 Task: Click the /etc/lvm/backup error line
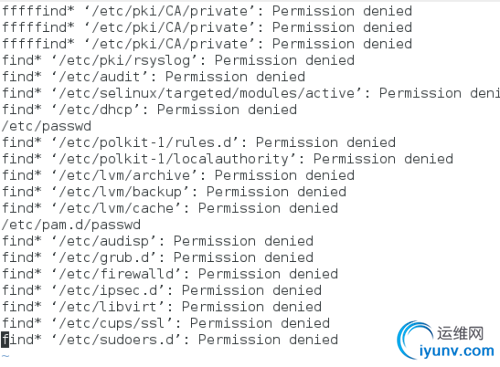coord(174,192)
